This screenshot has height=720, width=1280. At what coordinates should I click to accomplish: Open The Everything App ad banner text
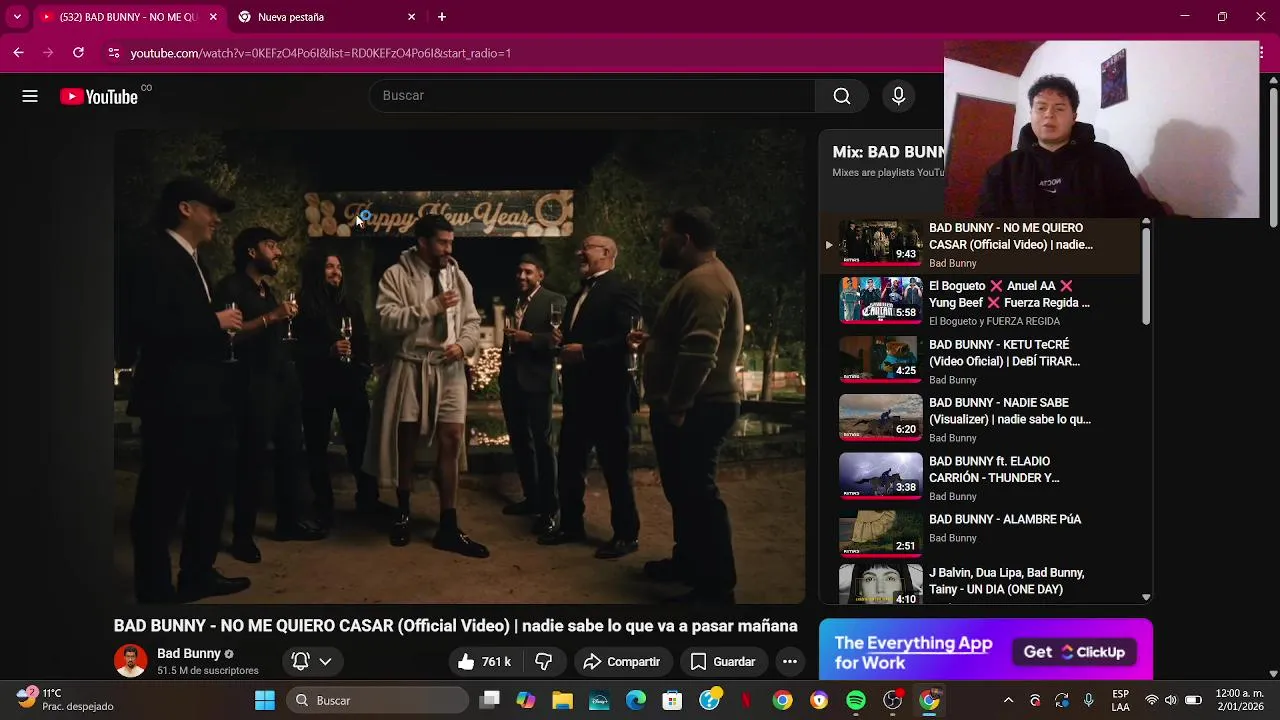913,653
